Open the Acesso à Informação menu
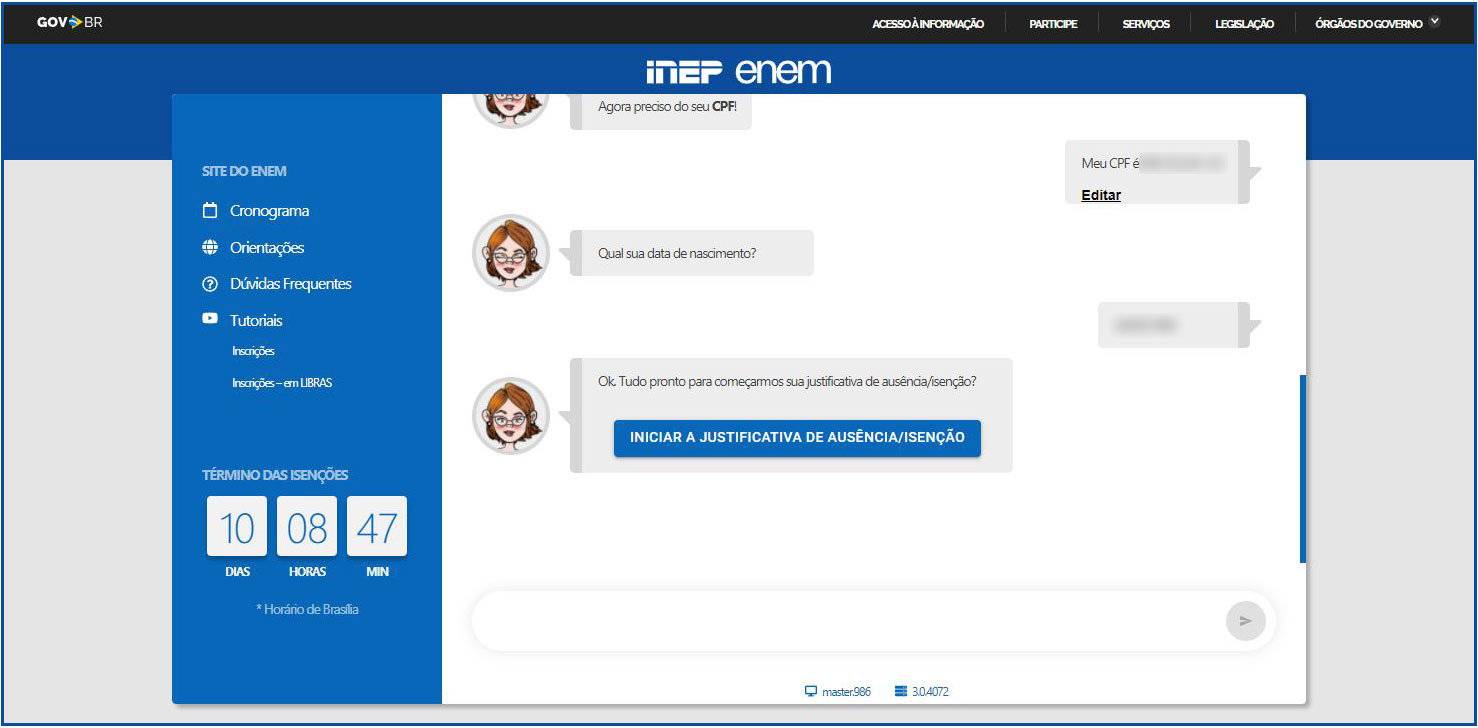This screenshot has height=728, width=1478. (x=928, y=24)
